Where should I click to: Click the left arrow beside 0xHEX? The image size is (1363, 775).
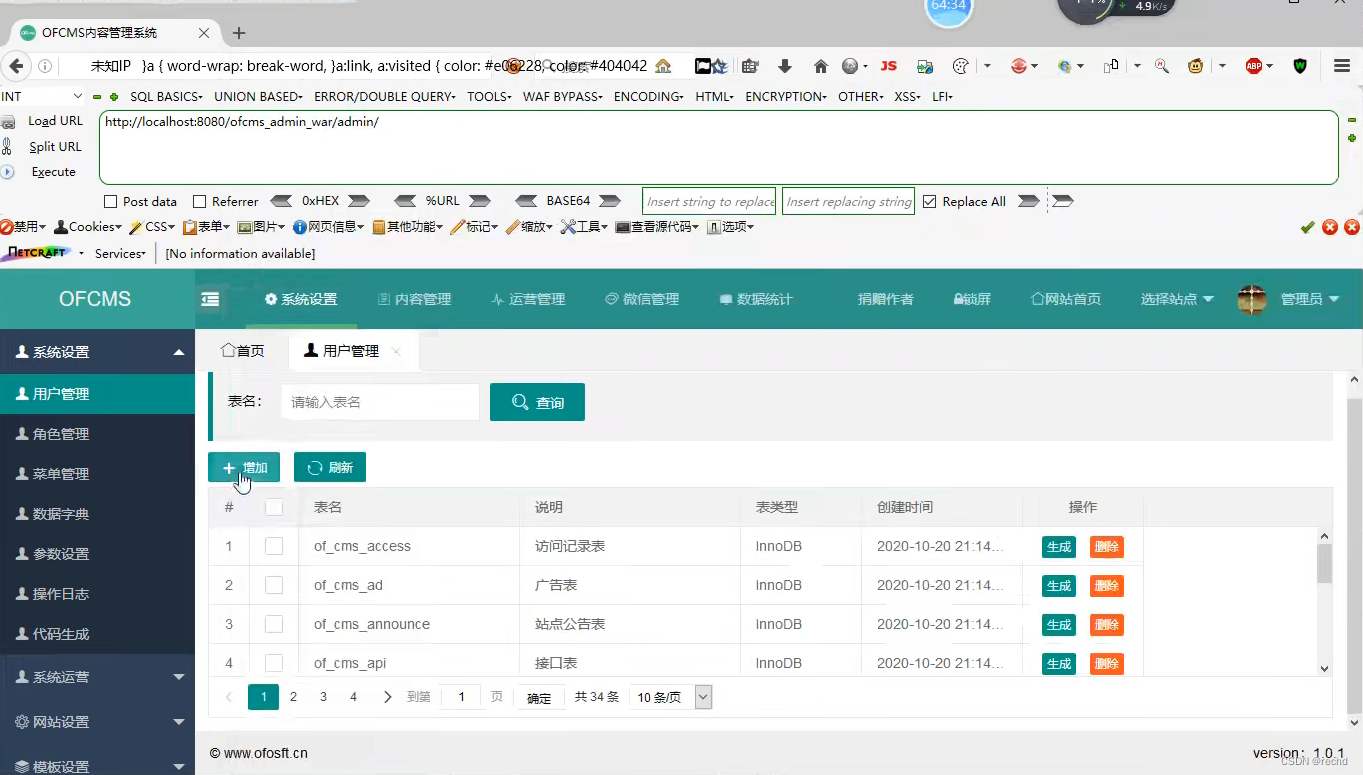[x=281, y=201]
